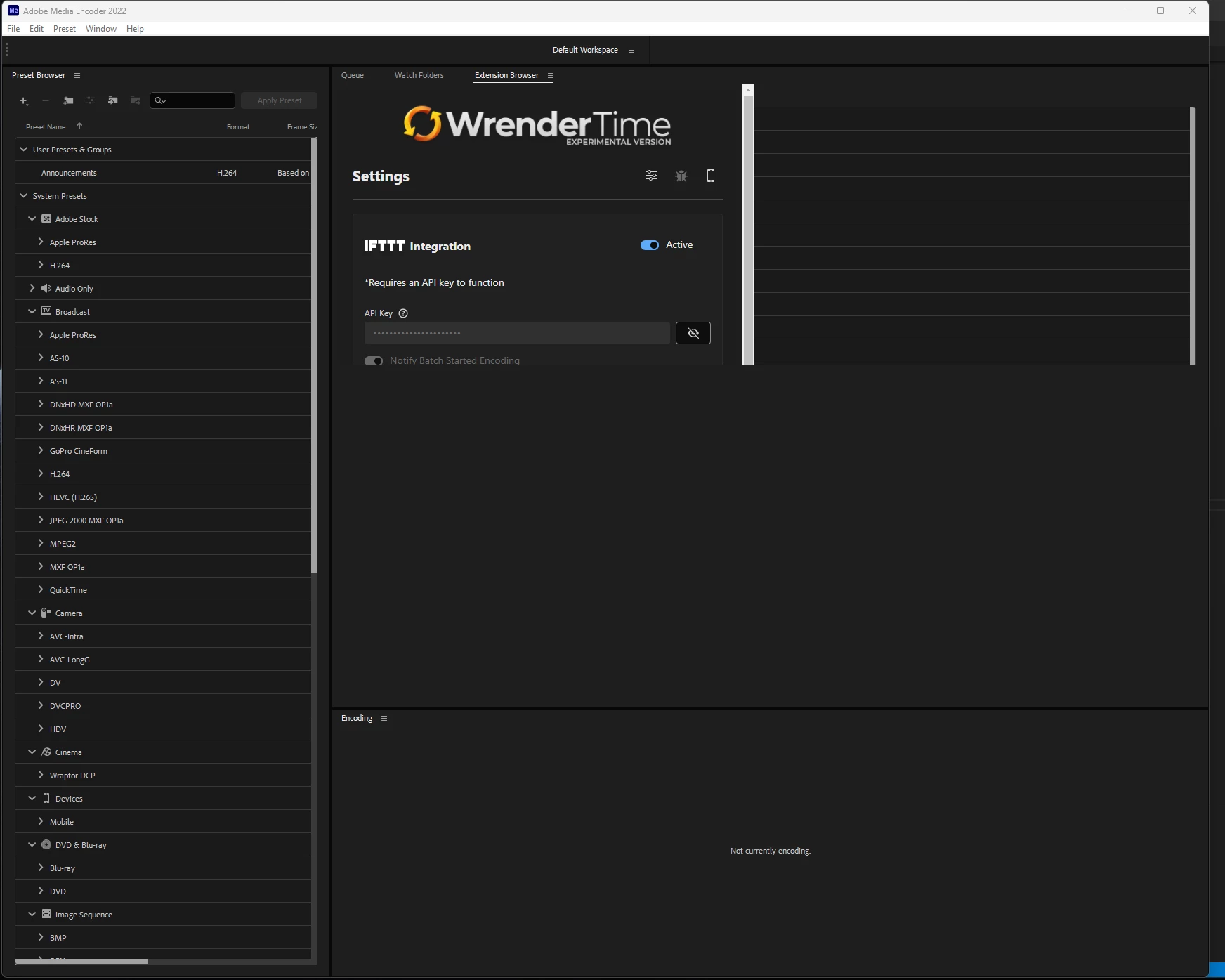Viewport: 1225px width, 980px height.
Task: Click the DVD & Blu-ray disc icon
Action: [x=46, y=844]
